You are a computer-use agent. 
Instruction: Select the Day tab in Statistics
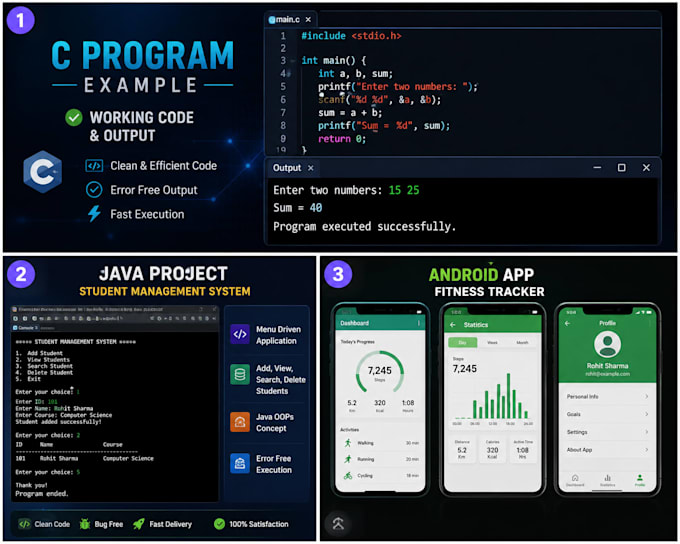(x=462, y=342)
